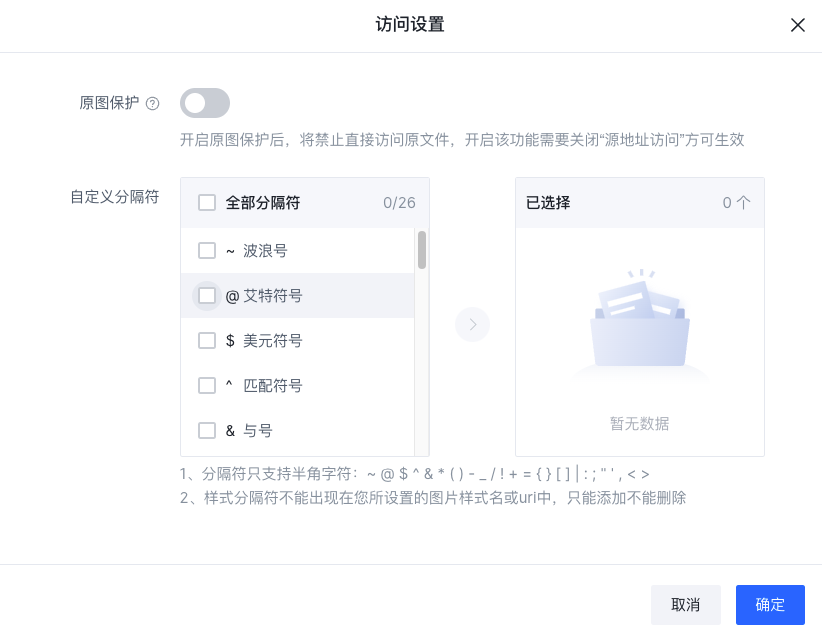822x641 pixels.
Task: Click the 已选择 panel header
Action: [x=640, y=203]
